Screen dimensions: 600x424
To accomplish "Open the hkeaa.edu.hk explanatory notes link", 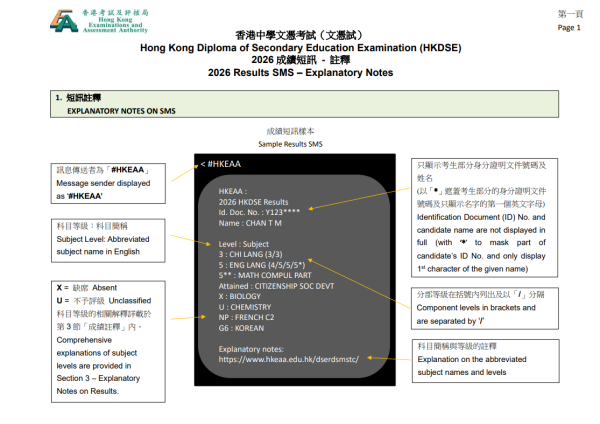I will [x=289, y=359].
